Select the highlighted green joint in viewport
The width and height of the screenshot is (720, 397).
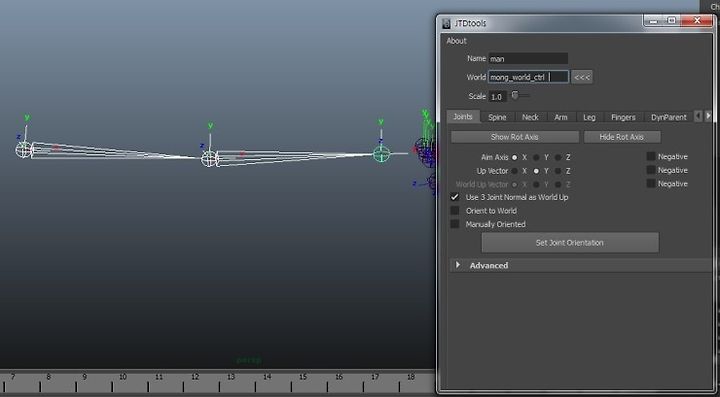[x=381, y=154]
